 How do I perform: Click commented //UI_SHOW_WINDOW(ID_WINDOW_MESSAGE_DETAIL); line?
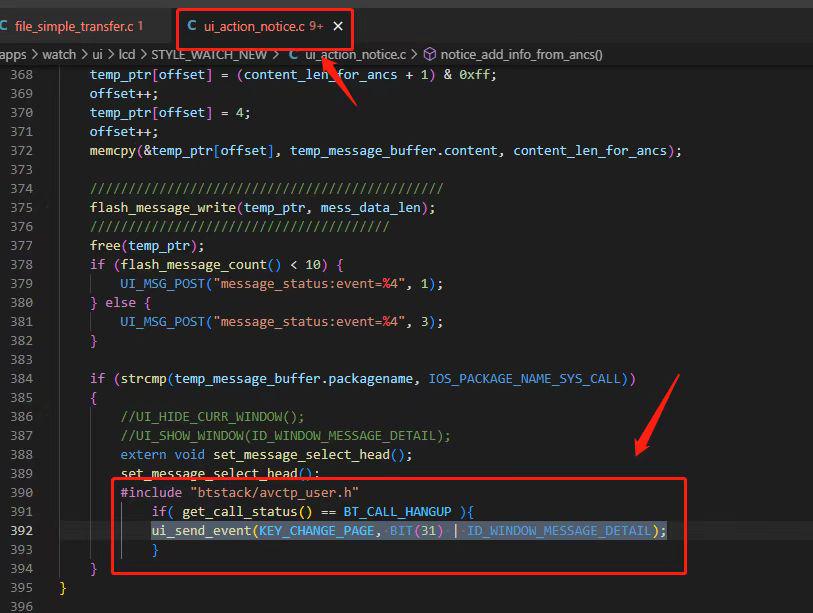point(285,436)
